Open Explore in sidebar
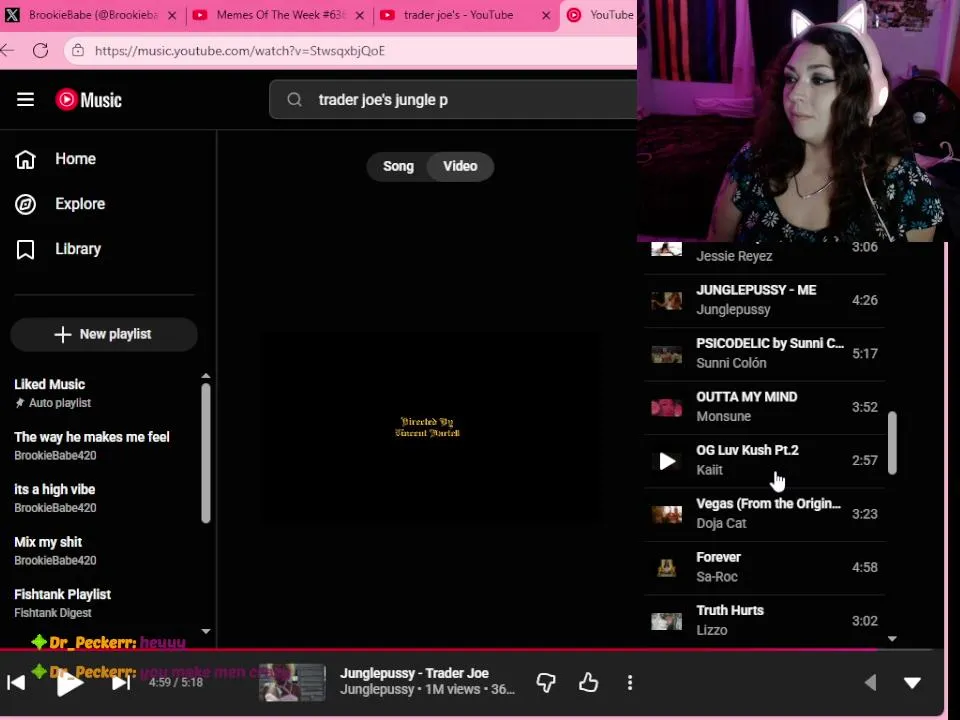The width and height of the screenshot is (960, 720). coord(80,204)
